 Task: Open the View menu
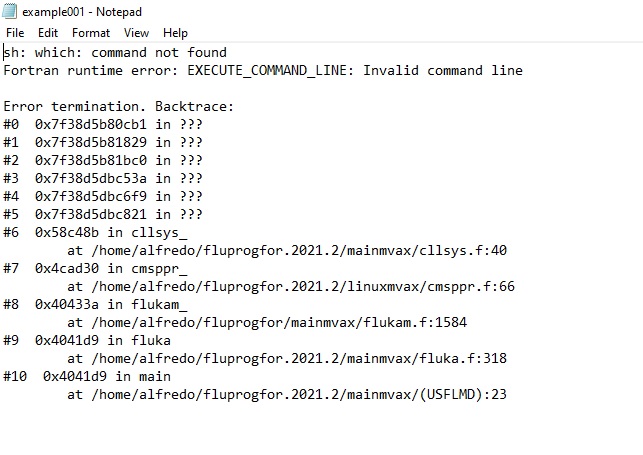pyautogui.click(x=137, y=33)
